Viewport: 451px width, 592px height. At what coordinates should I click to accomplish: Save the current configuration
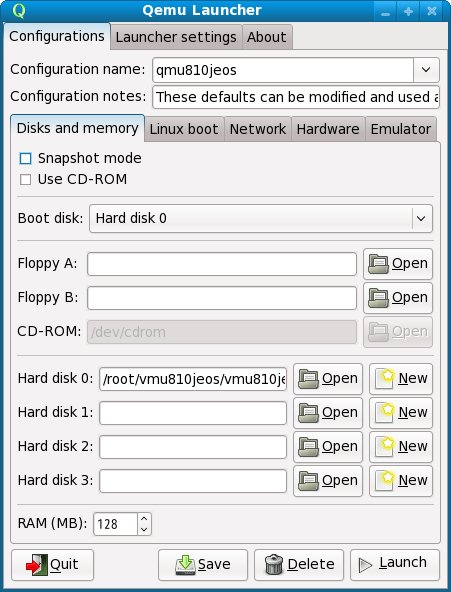203,565
